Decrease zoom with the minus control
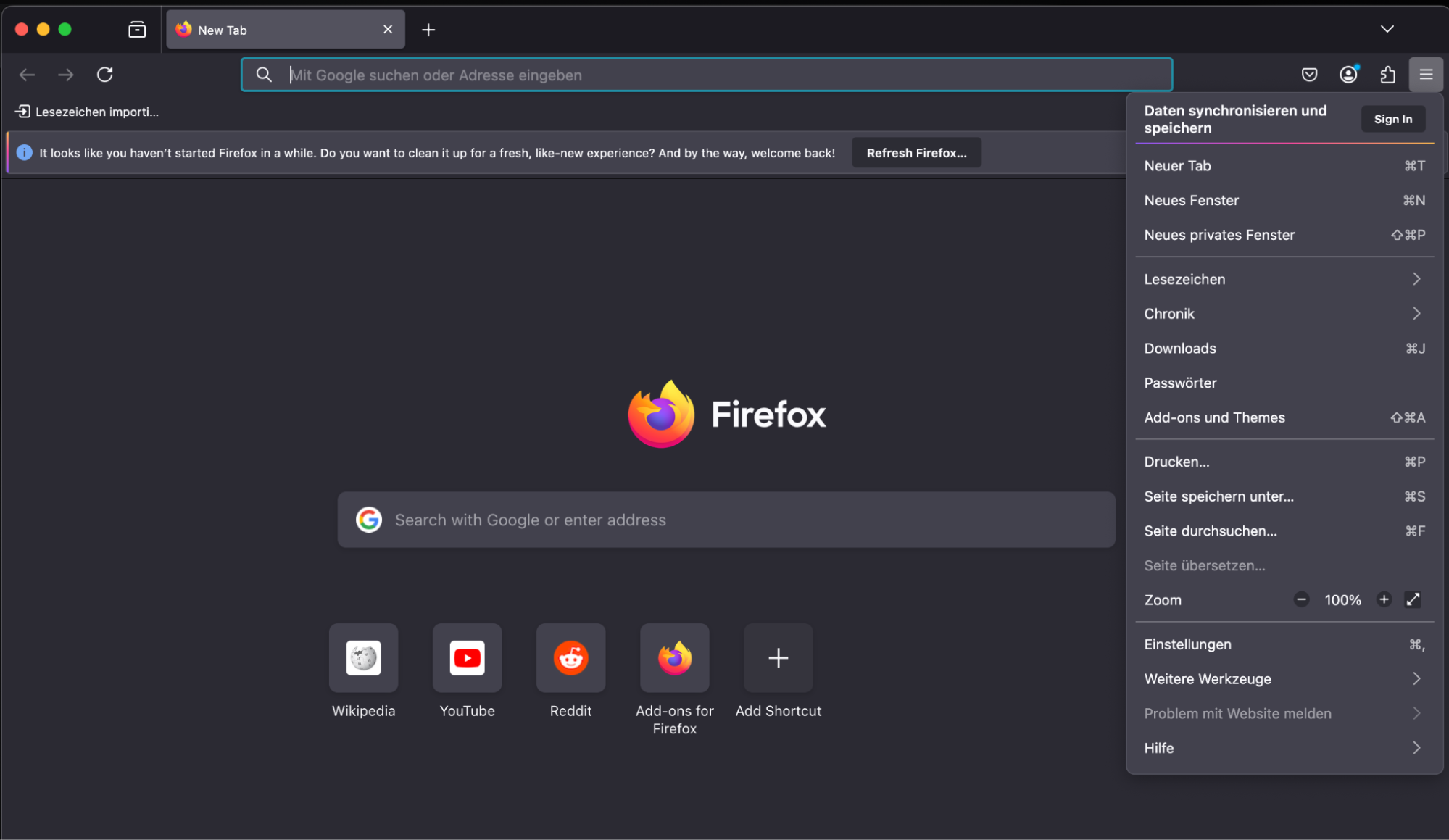Image resolution: width=1449 pixels, height=840 pixels. pyautogui.click(x=1301, y=599)
